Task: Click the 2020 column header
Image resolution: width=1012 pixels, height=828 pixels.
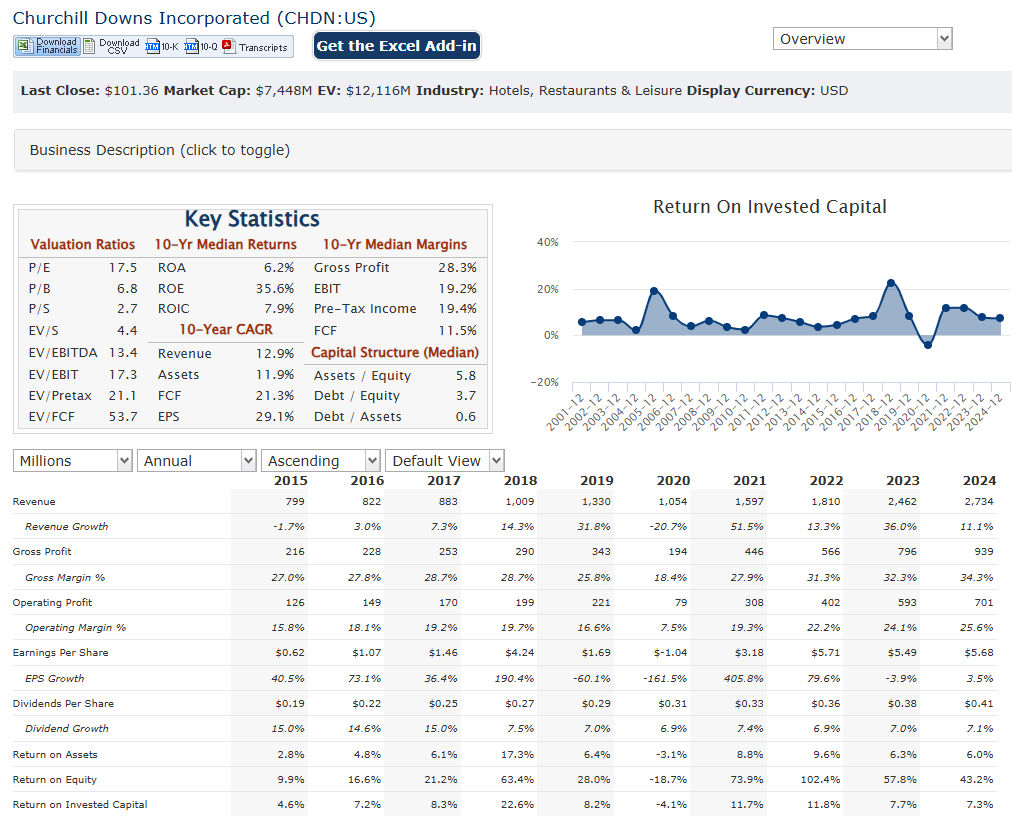Action: click(x=673, y=481)
